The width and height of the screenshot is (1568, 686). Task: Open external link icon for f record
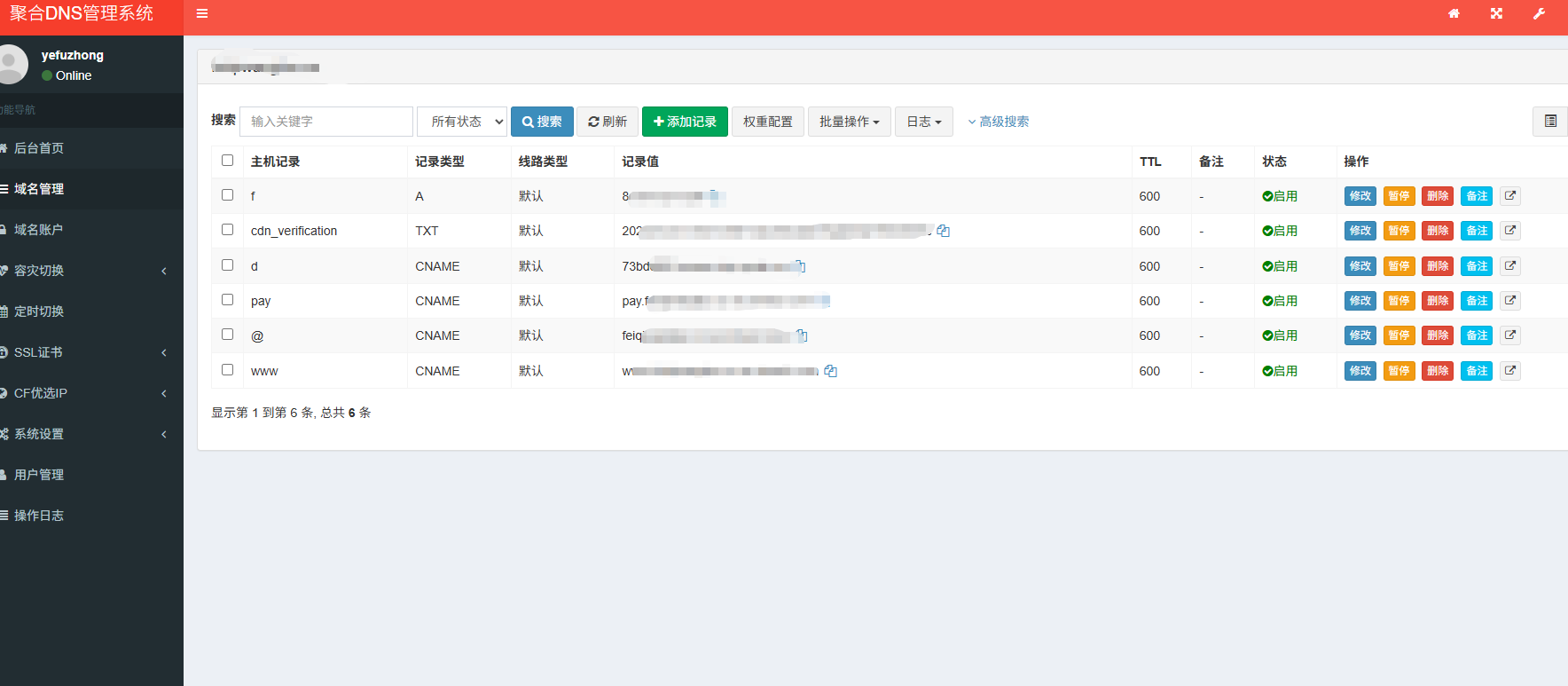pyautogui.click(x=1510, y=196)
